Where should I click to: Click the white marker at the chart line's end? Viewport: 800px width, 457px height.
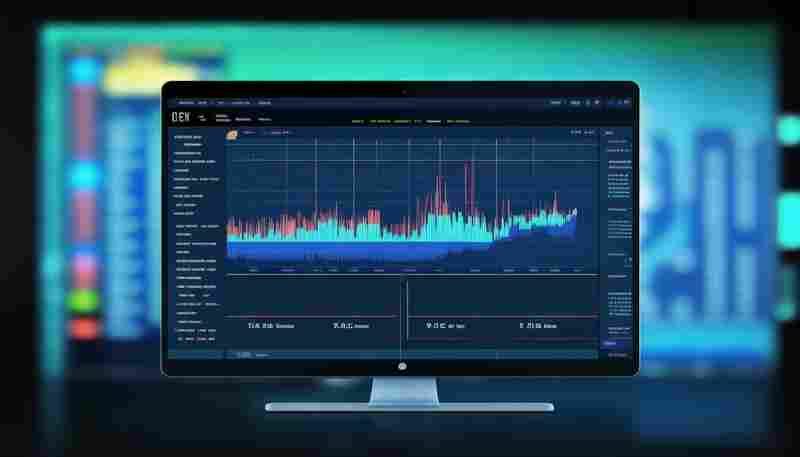click(574, 211)
